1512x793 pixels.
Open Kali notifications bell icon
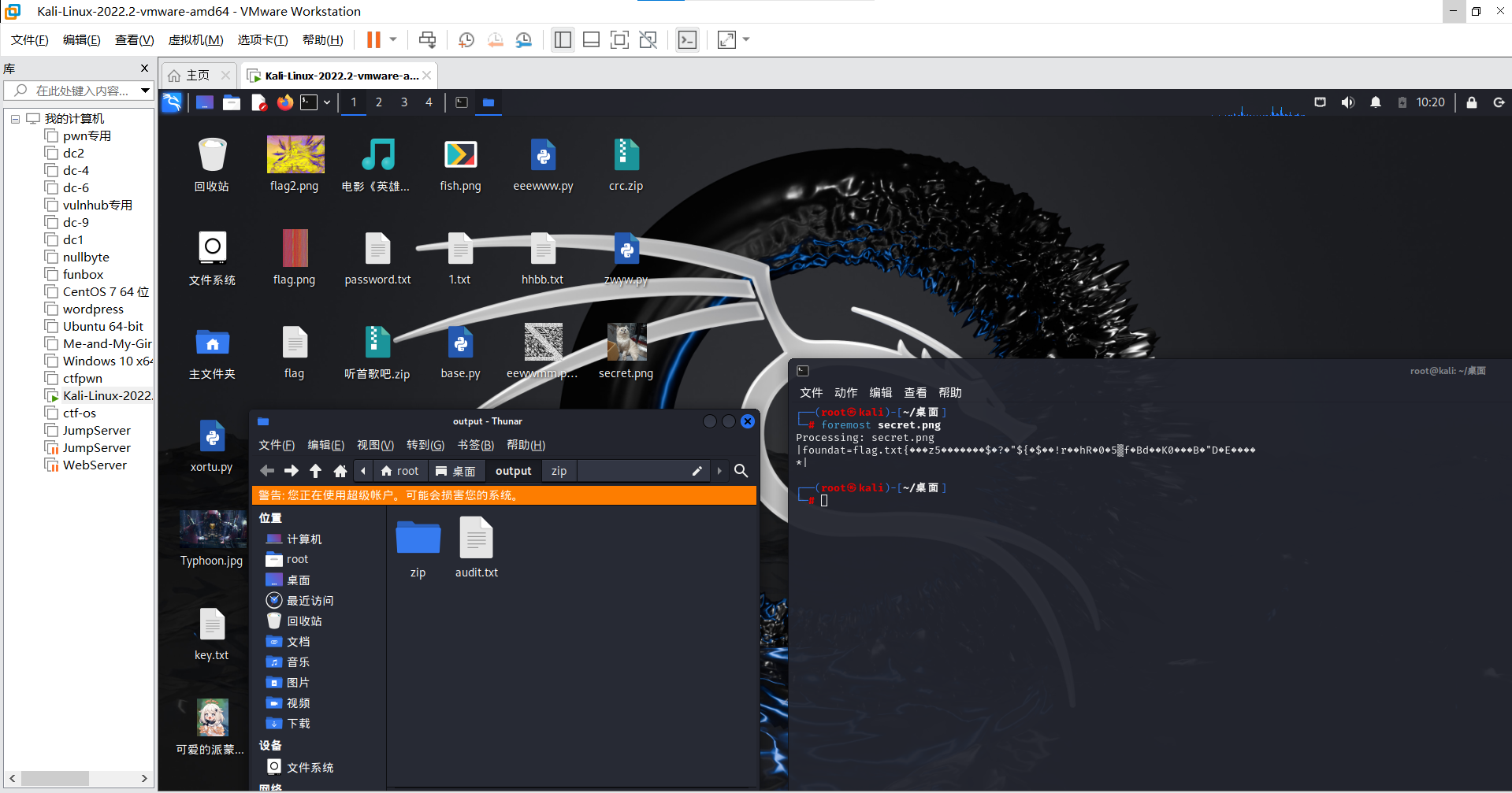[x=1376, y=102]
